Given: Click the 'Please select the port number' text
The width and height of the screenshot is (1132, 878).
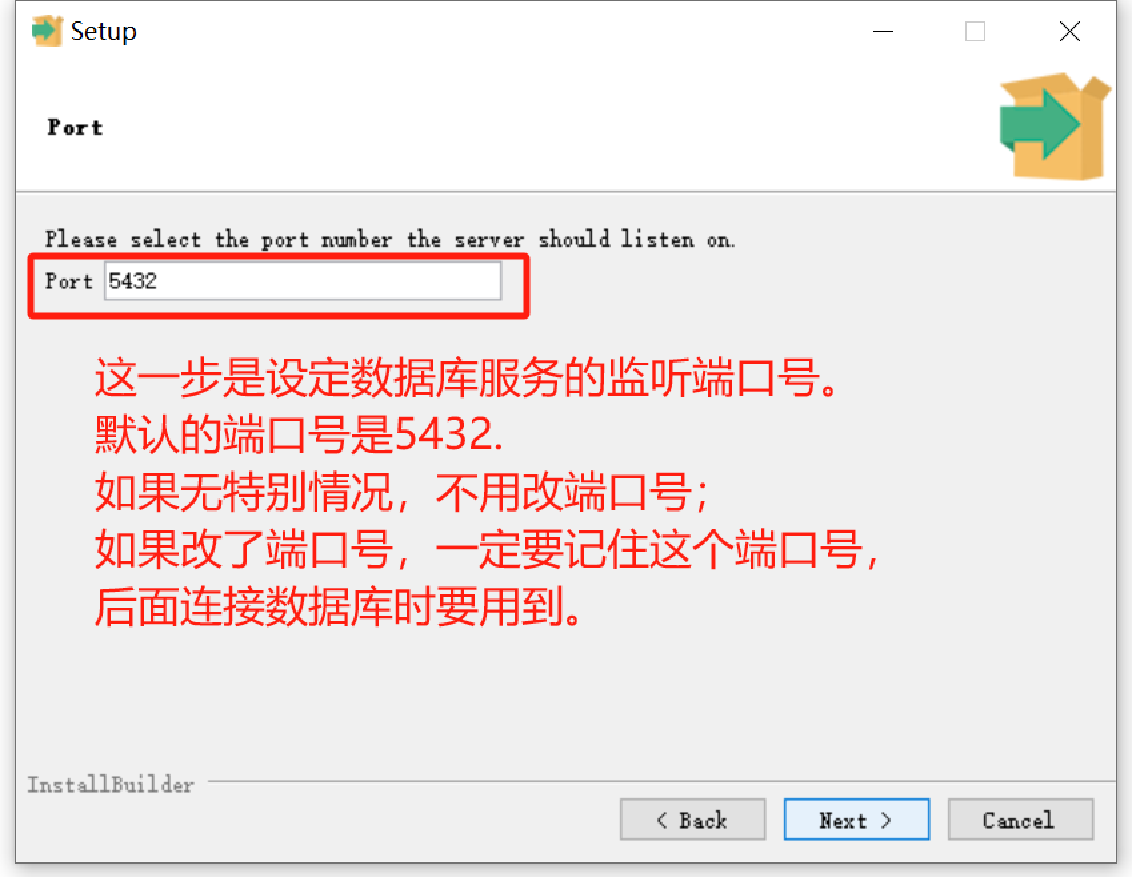Looking at the screenshot, I should 390,239.
